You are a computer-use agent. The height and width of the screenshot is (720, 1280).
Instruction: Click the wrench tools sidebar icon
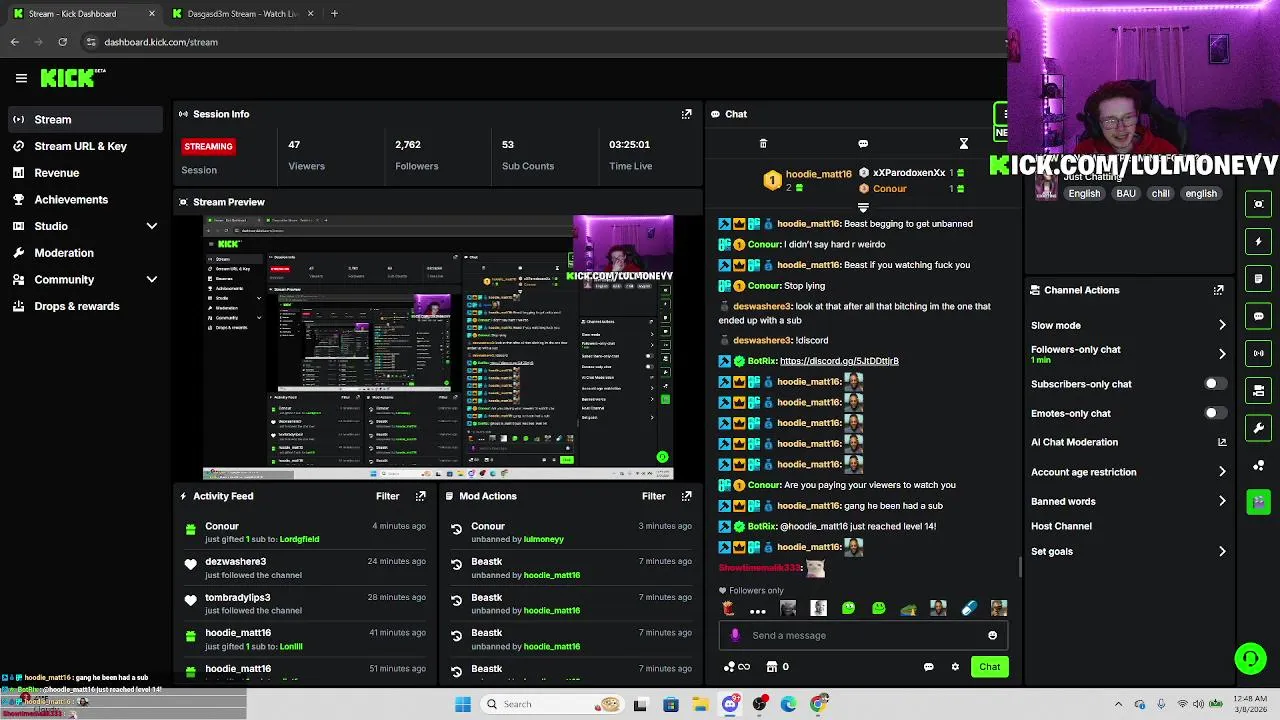point(1258,428)
